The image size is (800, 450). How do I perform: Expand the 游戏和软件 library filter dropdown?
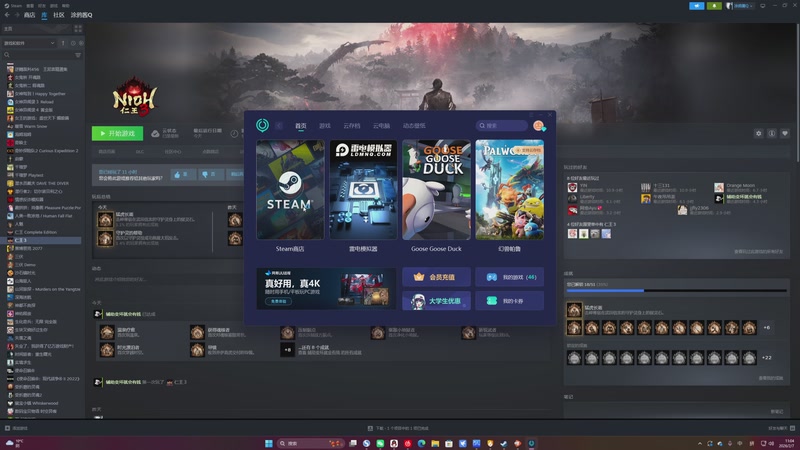29,43
